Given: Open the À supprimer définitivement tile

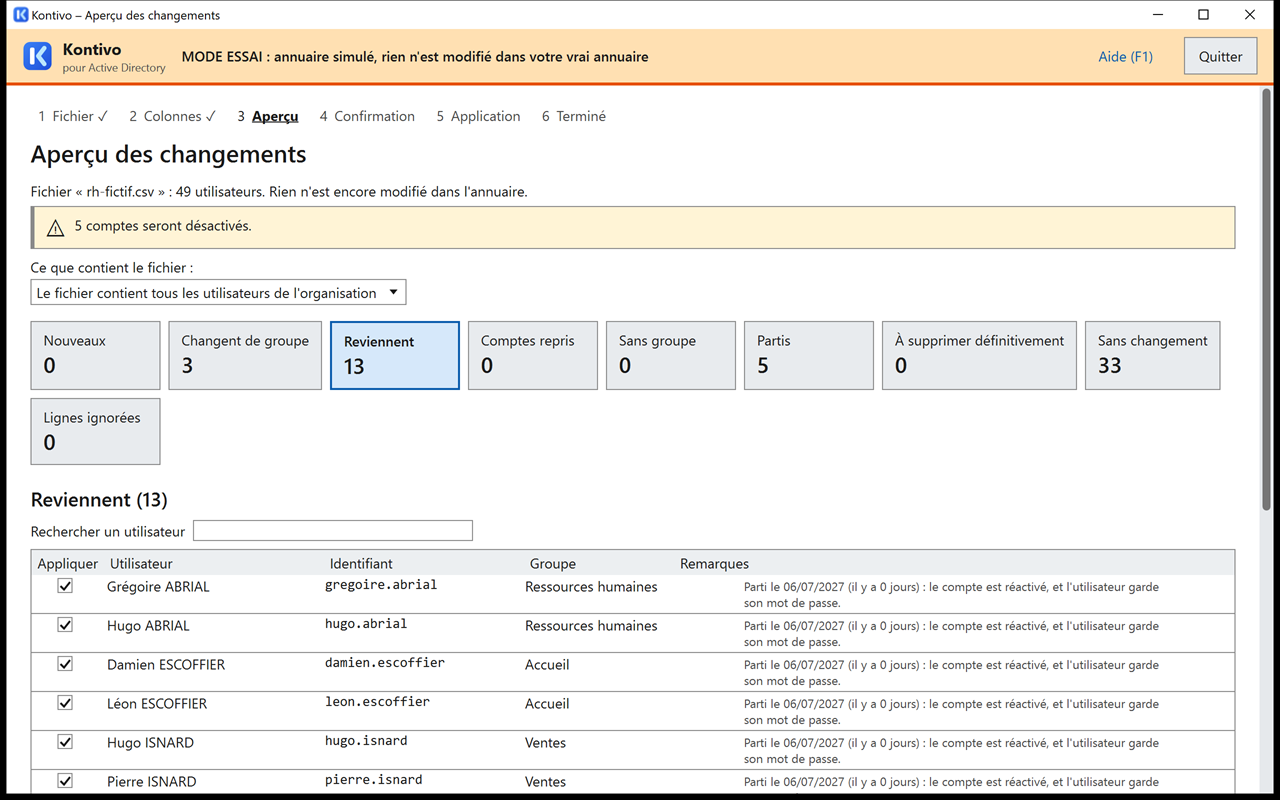Looking at the screenshot, I should pyautogui.click(x=979, y=355).
